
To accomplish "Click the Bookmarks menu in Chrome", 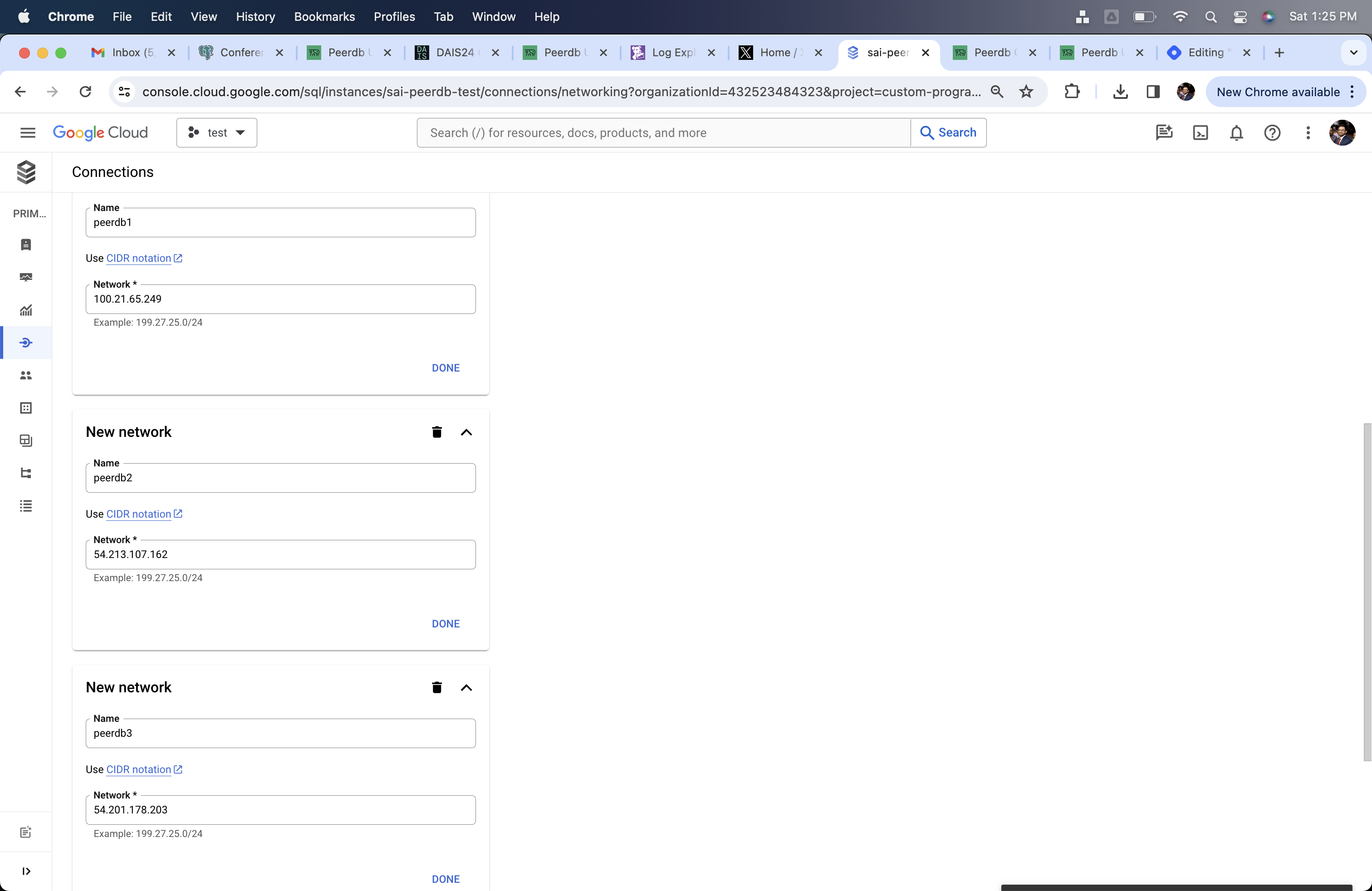I will tap(323, 17).
